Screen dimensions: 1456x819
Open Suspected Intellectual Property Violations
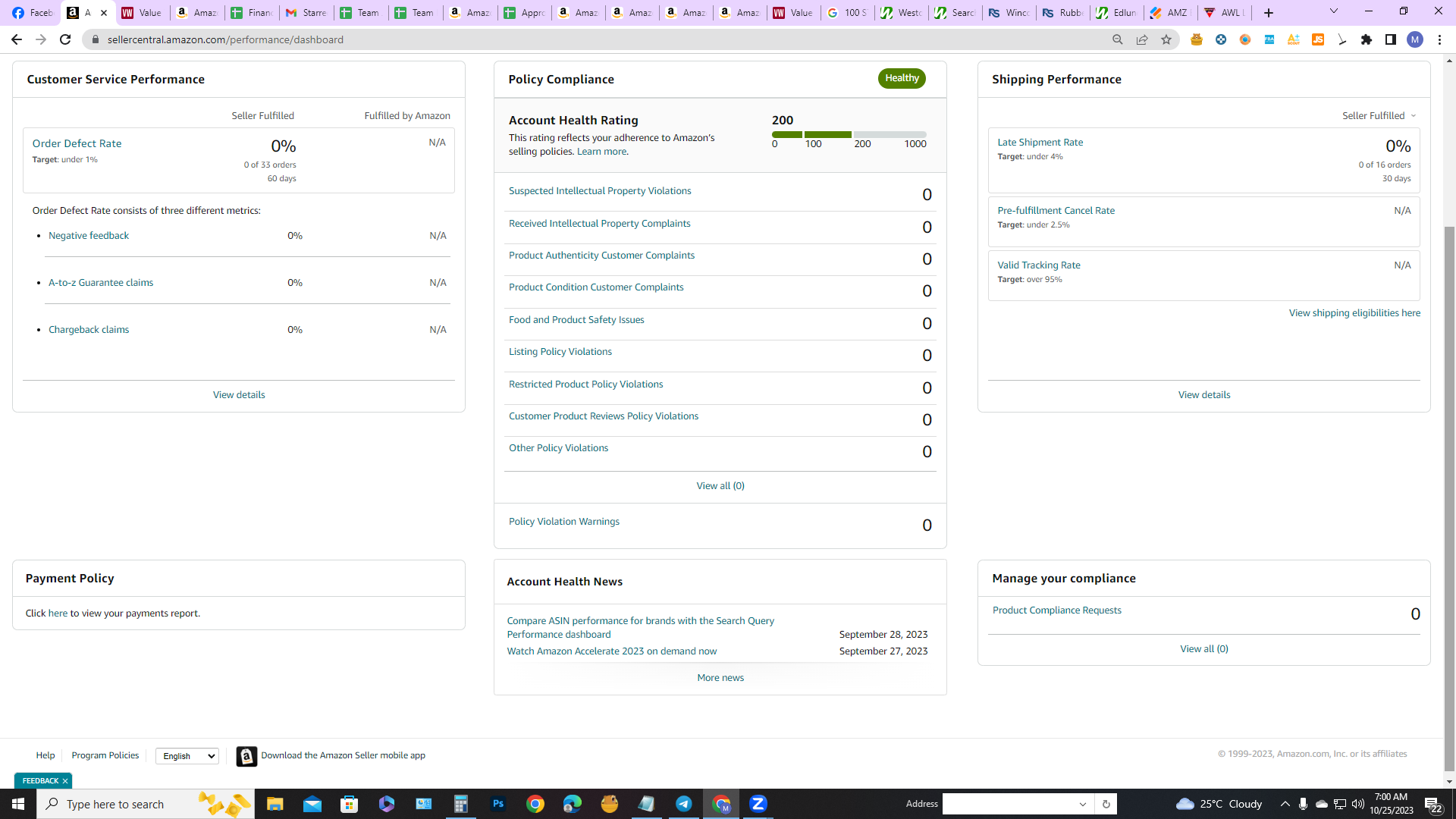pos(600,191)
